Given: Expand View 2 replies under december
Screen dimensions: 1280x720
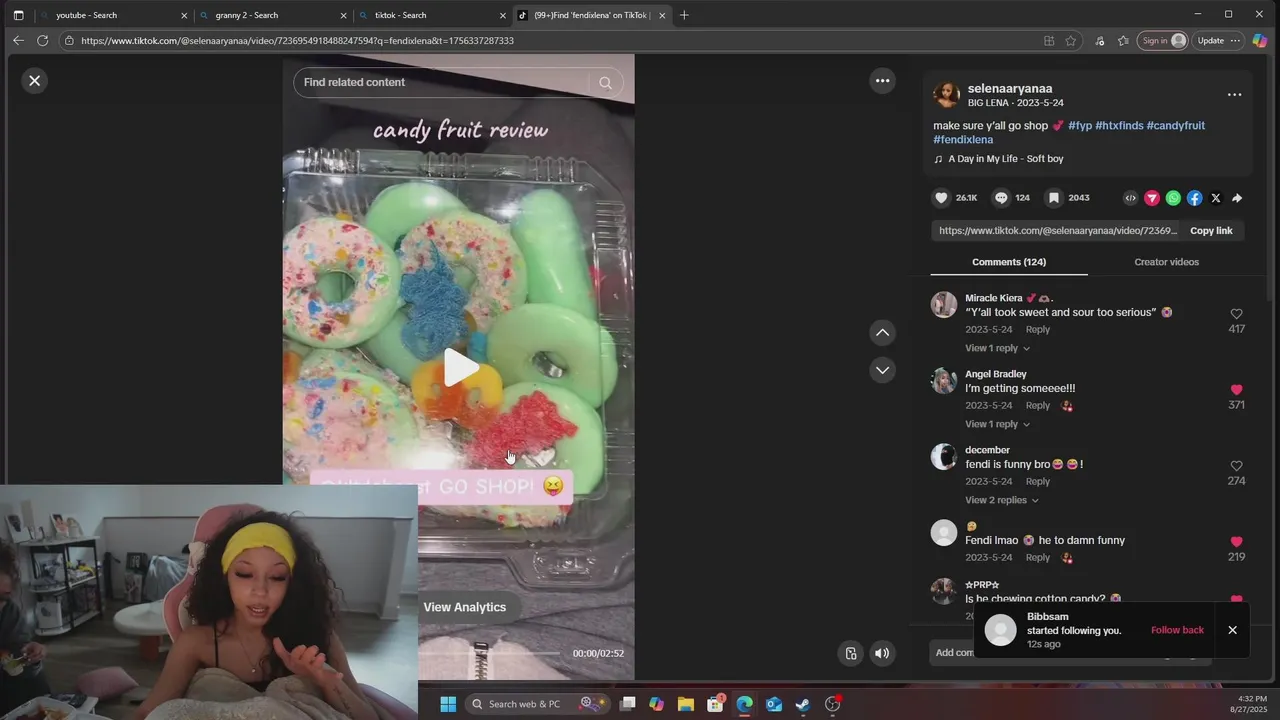Looking at the screenshot, I should pyautogui.click(x=1001, y=500).
